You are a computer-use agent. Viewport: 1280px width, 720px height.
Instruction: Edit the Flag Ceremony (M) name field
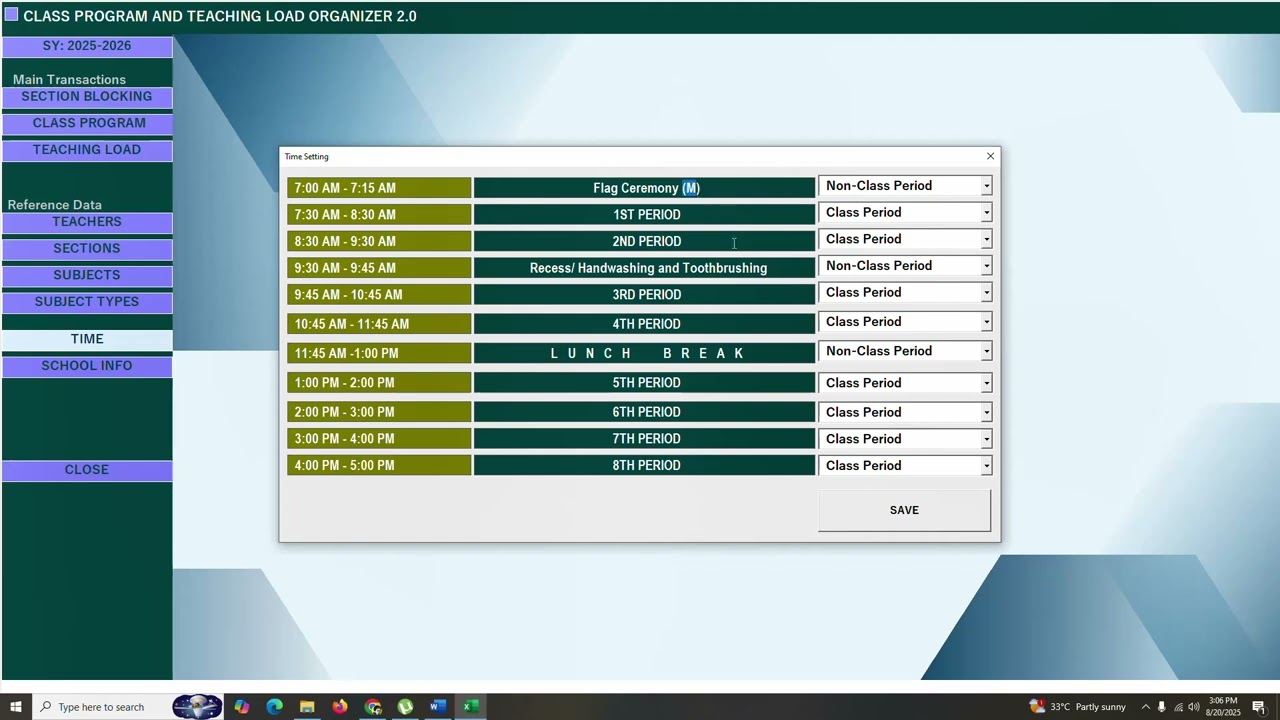point(644,188)
